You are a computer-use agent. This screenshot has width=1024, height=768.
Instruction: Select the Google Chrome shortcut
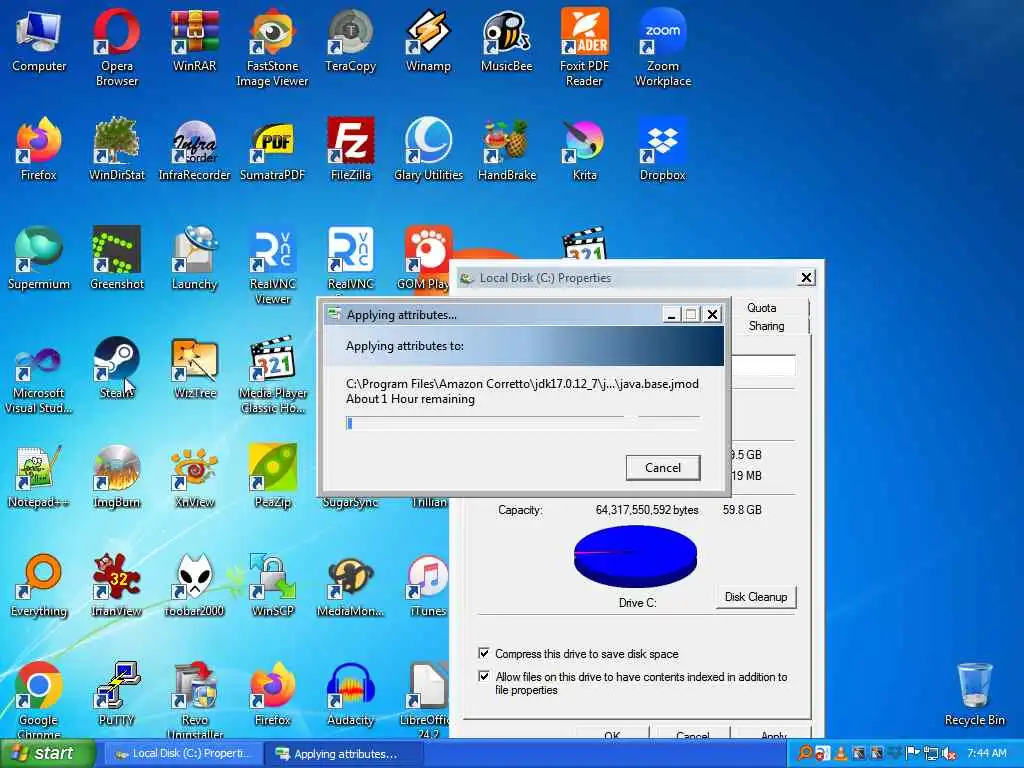coord(39,700)
